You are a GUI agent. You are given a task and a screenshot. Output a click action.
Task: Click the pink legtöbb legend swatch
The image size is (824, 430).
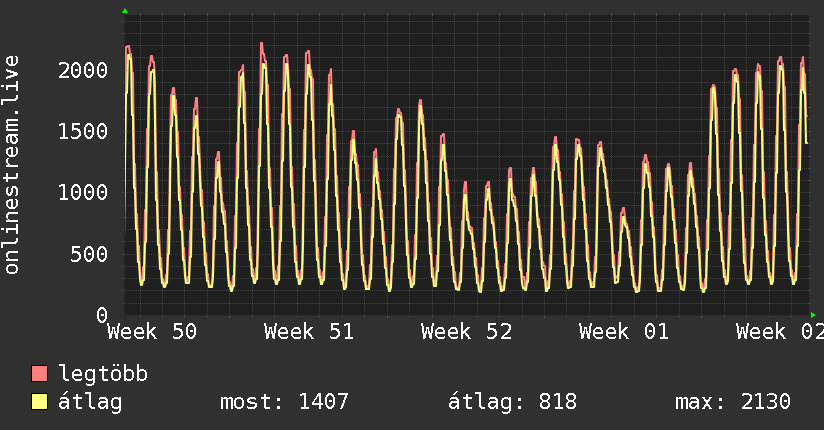[x=39, y=373]
